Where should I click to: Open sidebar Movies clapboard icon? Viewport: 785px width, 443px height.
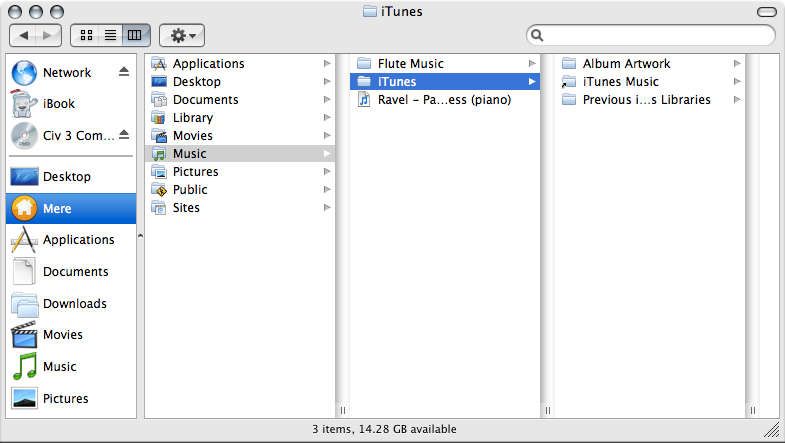pyautogui.click(x=24, y=334)
